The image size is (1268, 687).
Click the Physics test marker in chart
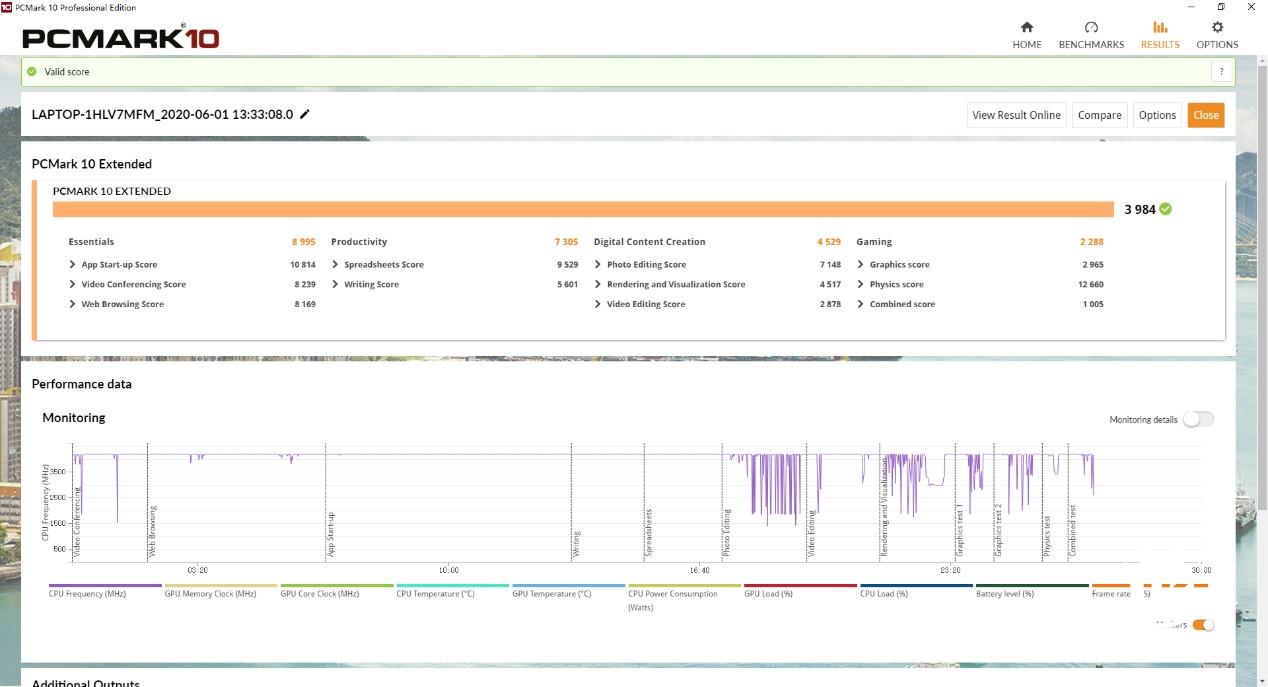click(x=1047, y=536)
